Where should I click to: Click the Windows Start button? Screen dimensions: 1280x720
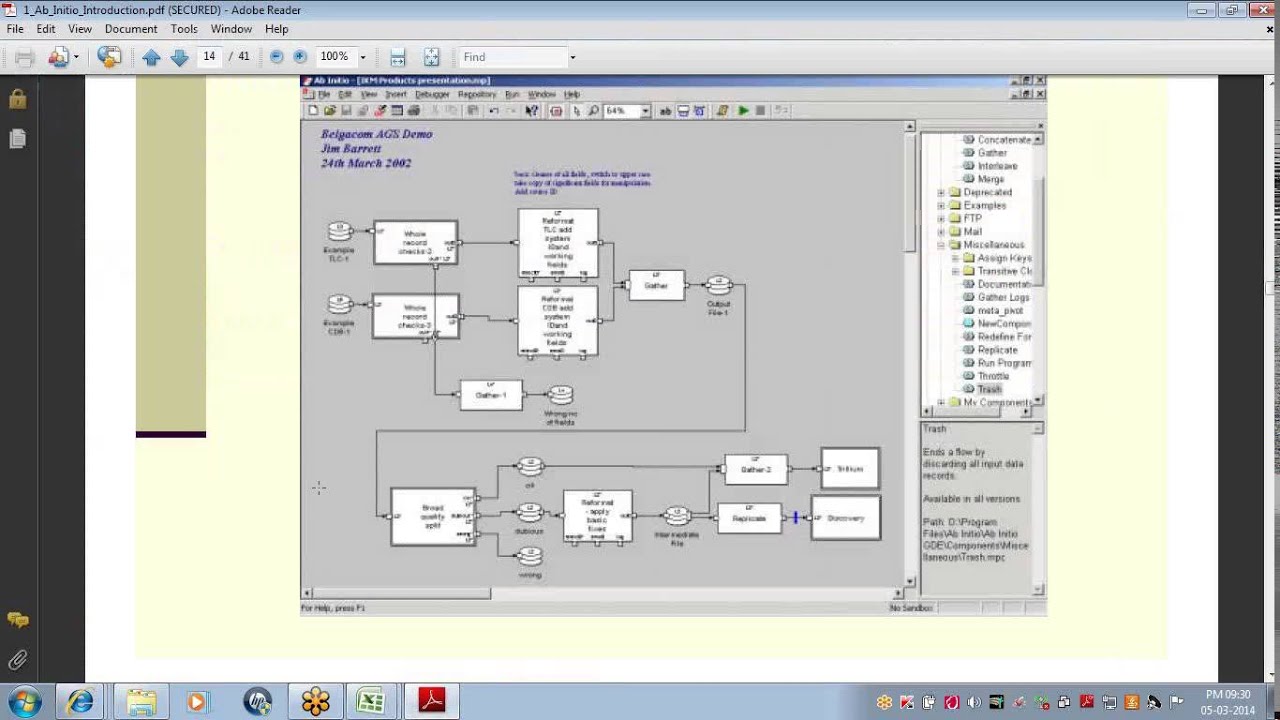point(25,701)
